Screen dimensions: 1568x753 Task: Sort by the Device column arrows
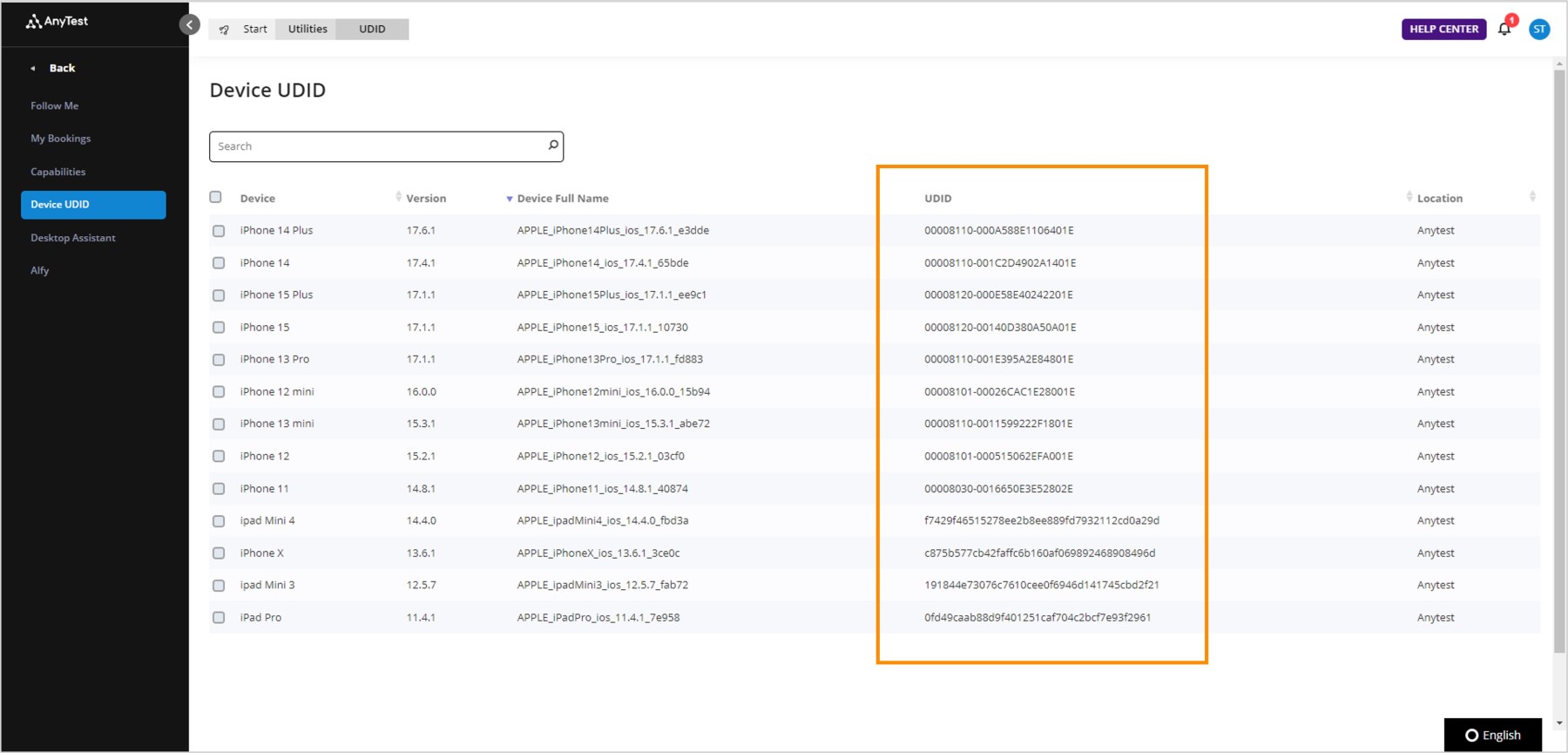pos(398,197)
